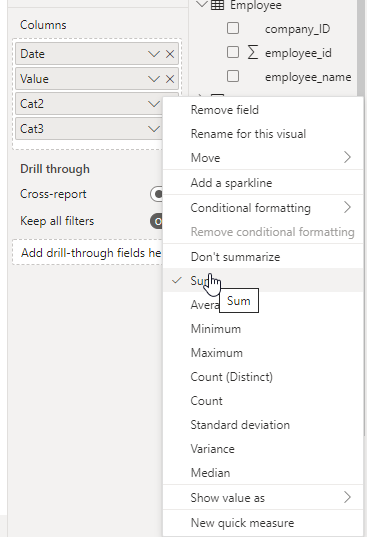Screen dimensions: 367x537
Task: Click the Value field pill
Action: (97, 79)
